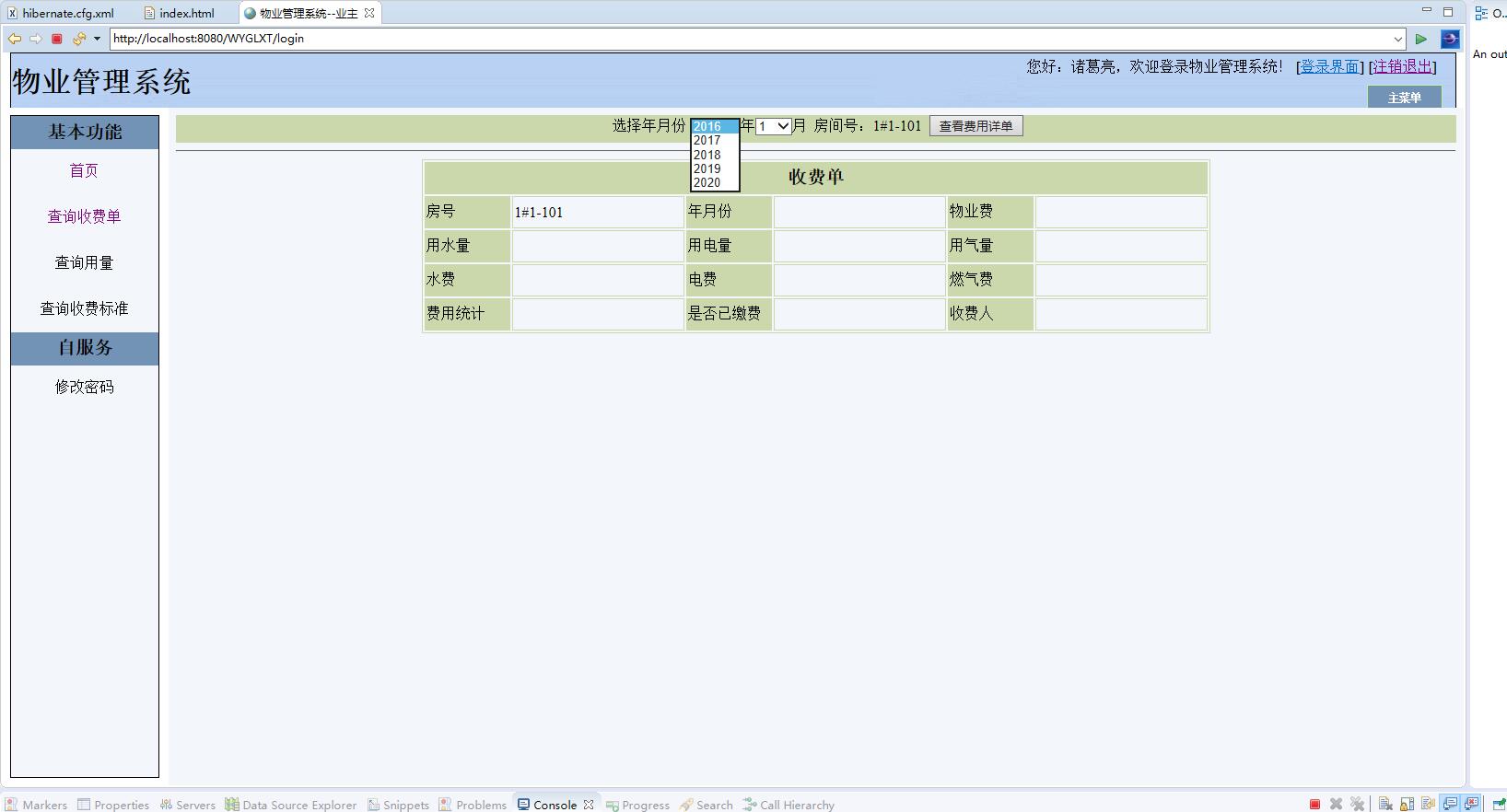Screen dimensions: 1507x812
Task: Click the 年月份 label cell
Action: (729, 212)
